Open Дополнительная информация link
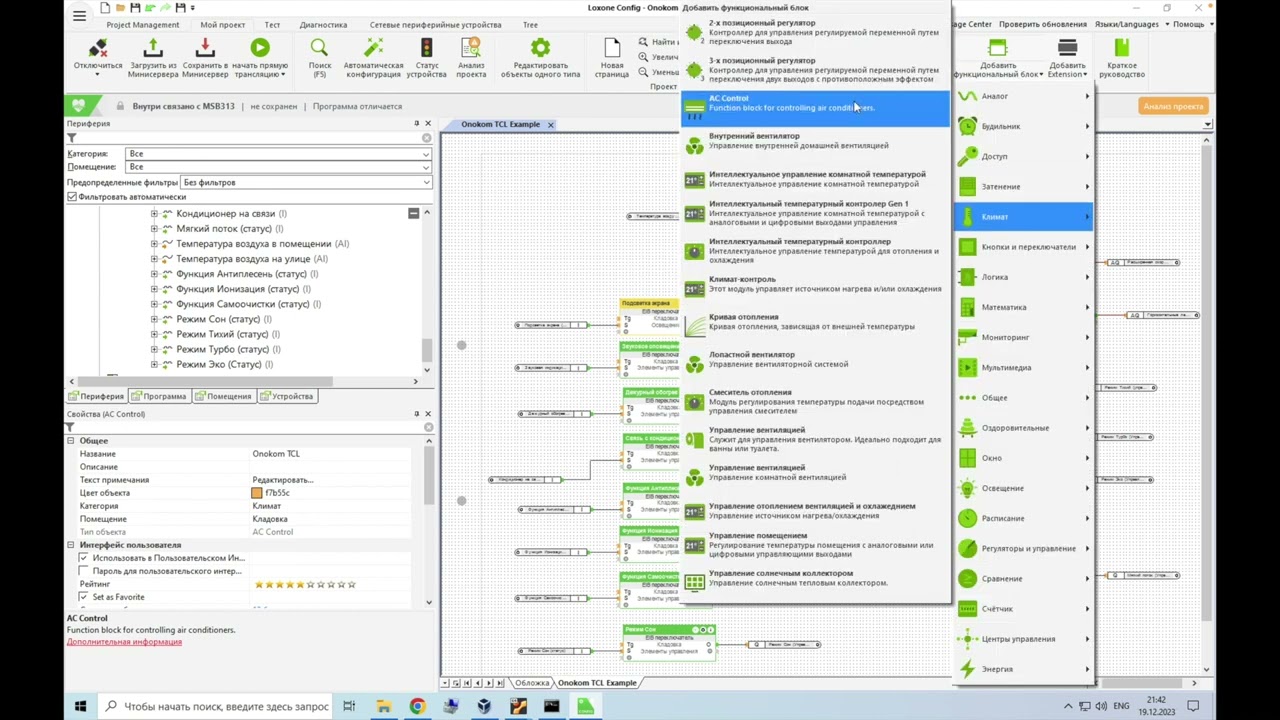Viewport: 1280px width, 720px height. click(124, 642)
